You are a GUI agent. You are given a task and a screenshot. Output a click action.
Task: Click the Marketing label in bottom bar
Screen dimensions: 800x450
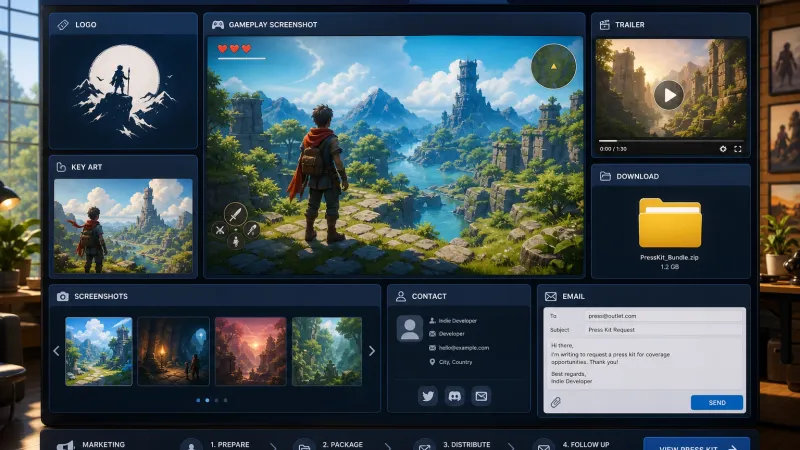coord(104,444)
